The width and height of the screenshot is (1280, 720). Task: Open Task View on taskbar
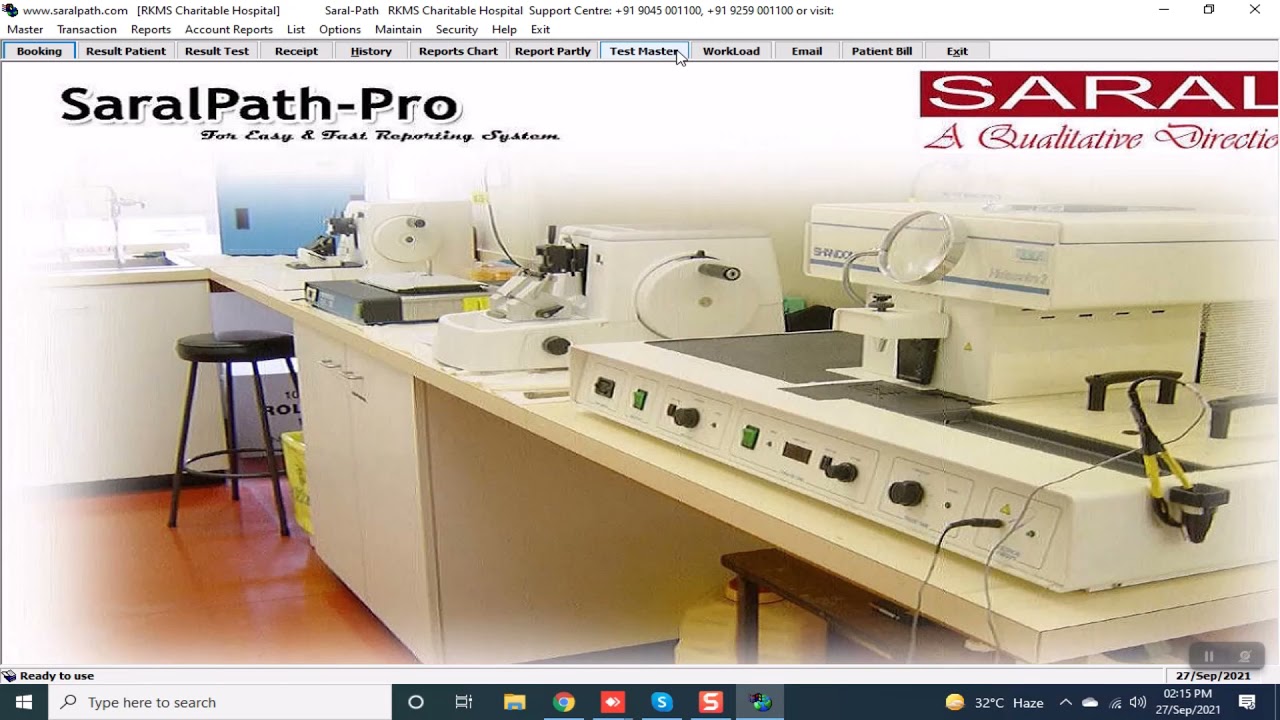[x=464, y=702]
